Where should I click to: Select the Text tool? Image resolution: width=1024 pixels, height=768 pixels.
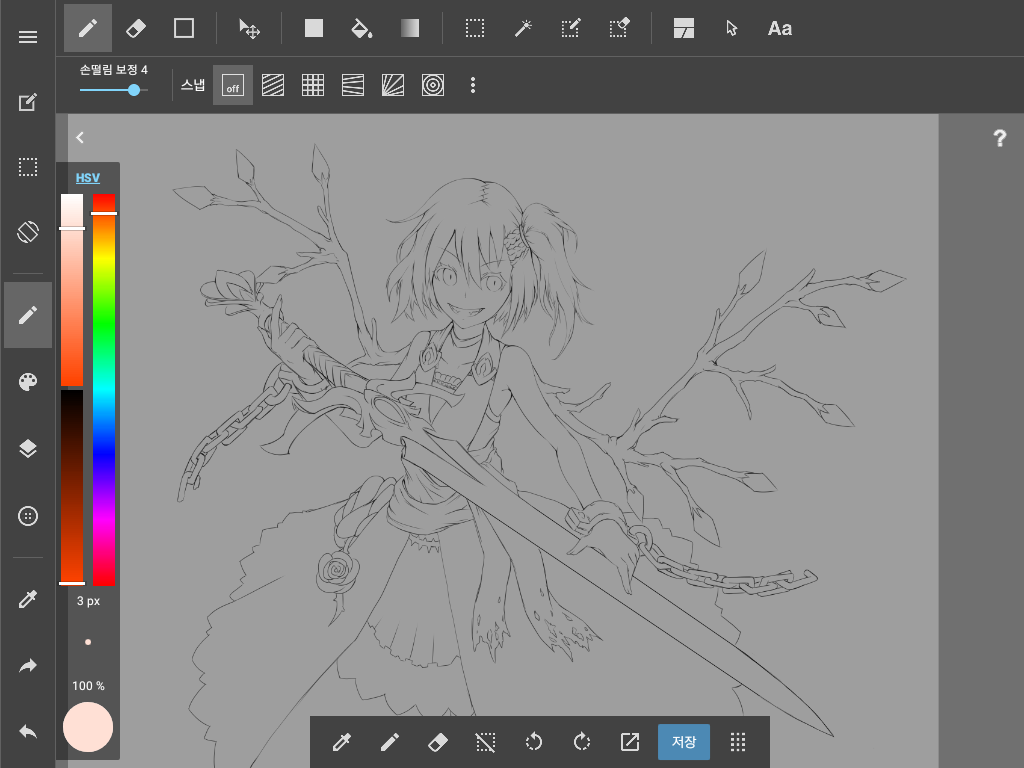779,28
